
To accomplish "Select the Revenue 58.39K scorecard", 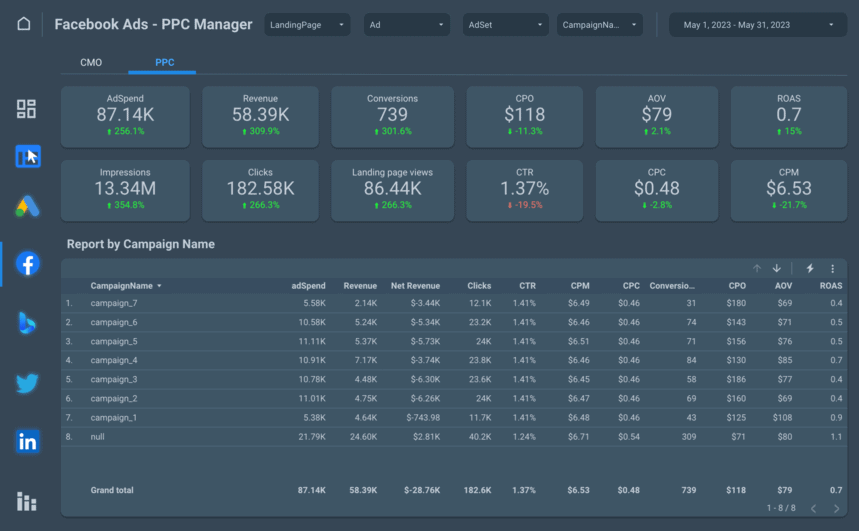I will 260,116.
